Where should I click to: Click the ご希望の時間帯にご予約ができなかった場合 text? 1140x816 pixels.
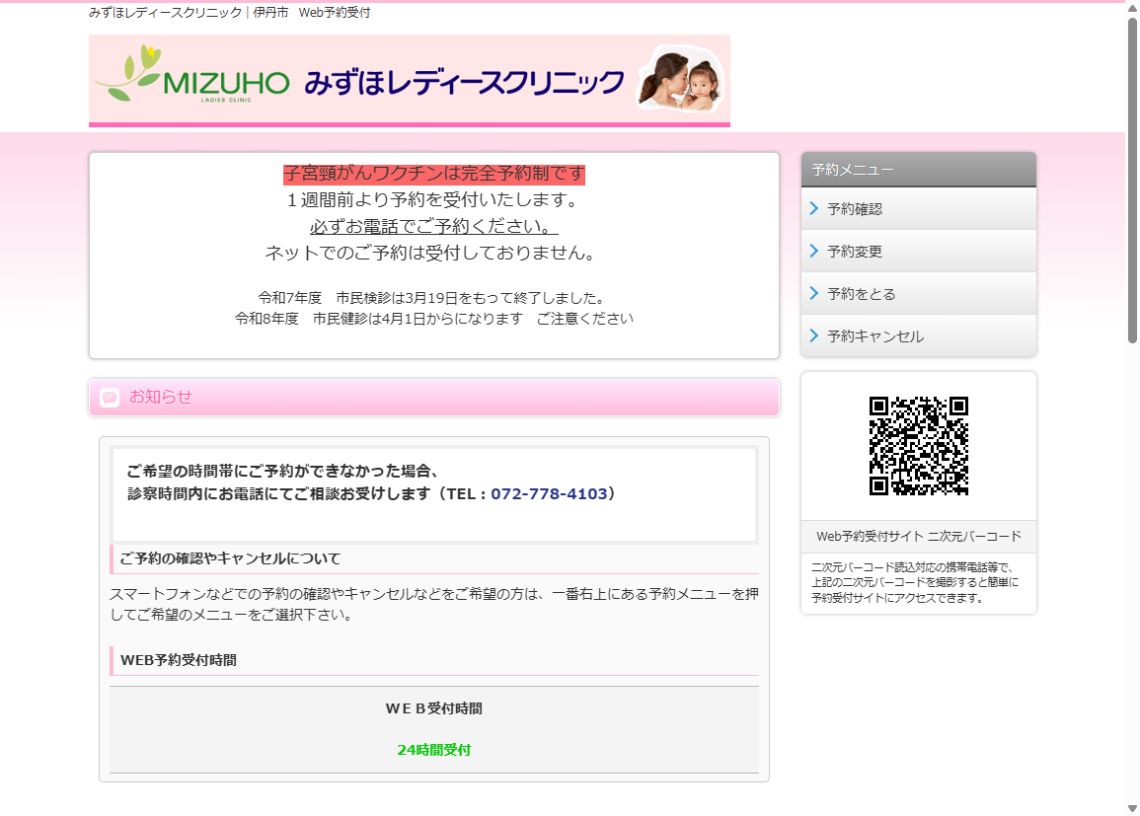click(283, 471)
